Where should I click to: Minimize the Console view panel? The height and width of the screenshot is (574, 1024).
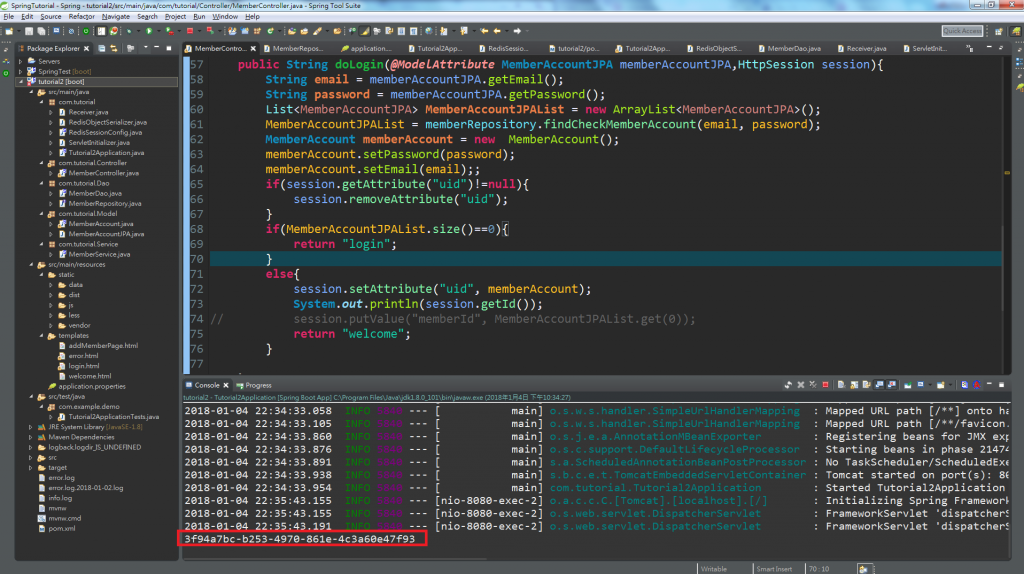989,385
